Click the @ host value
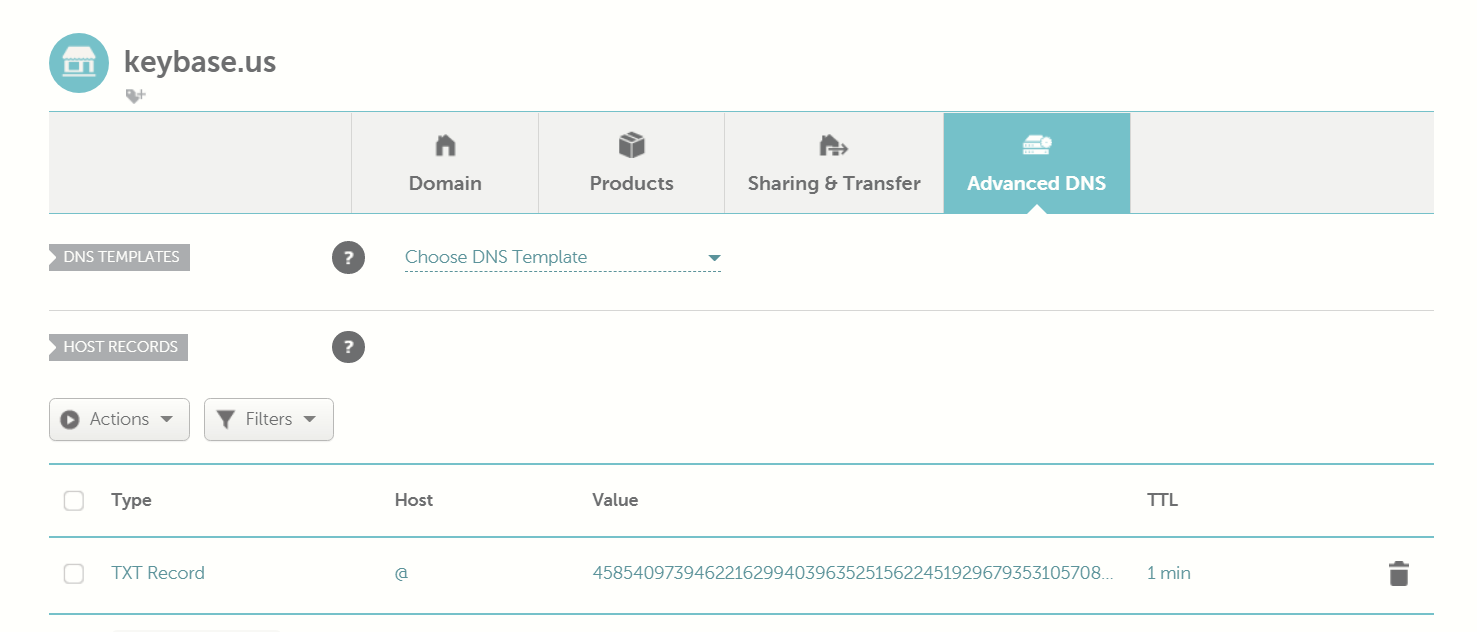Viewport: 1477px width, 632px height. pyautogui.click(x=401, y=574)
